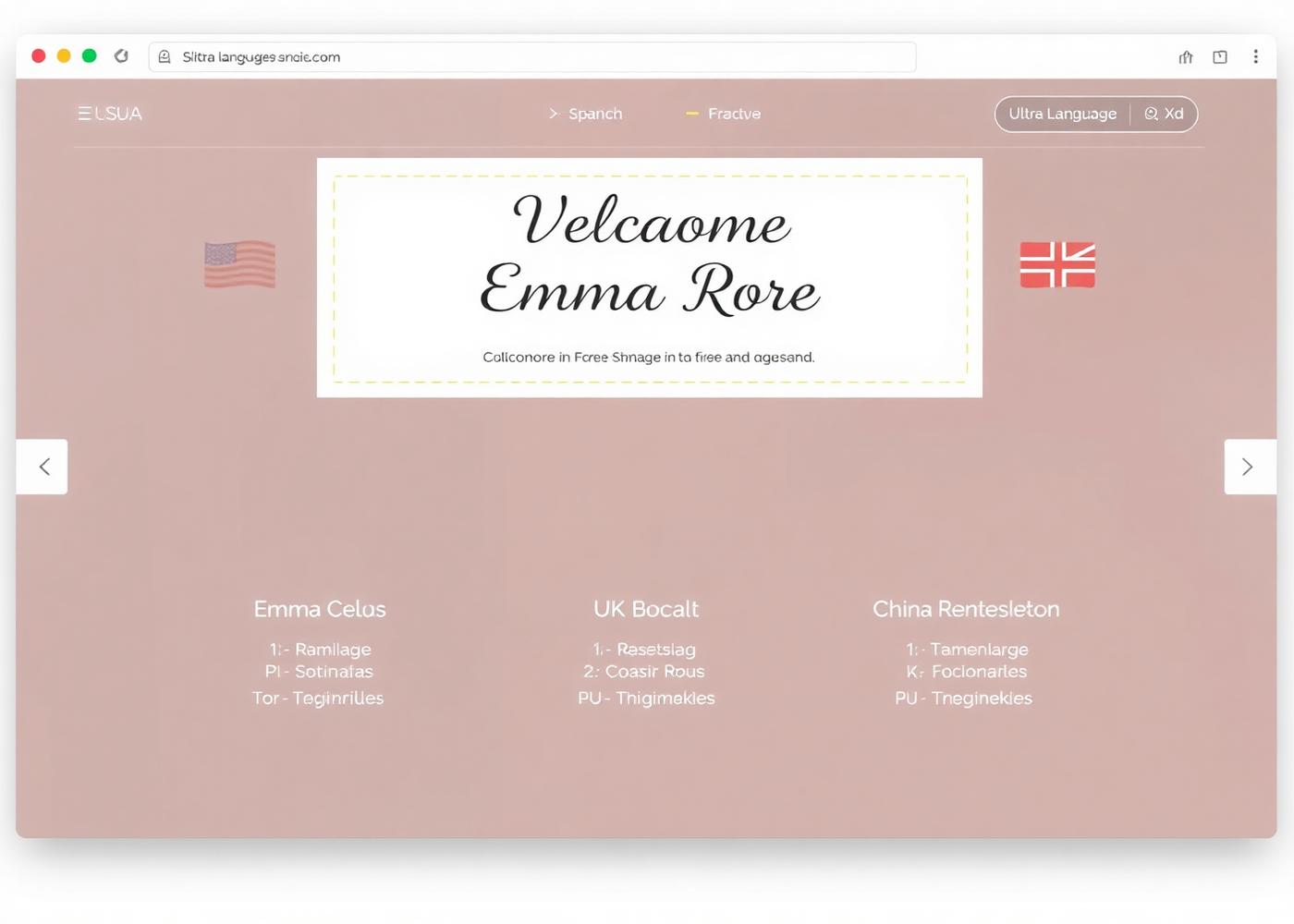Click the browser reload icon
The image size is (1294, 924).
pos(121,56)
